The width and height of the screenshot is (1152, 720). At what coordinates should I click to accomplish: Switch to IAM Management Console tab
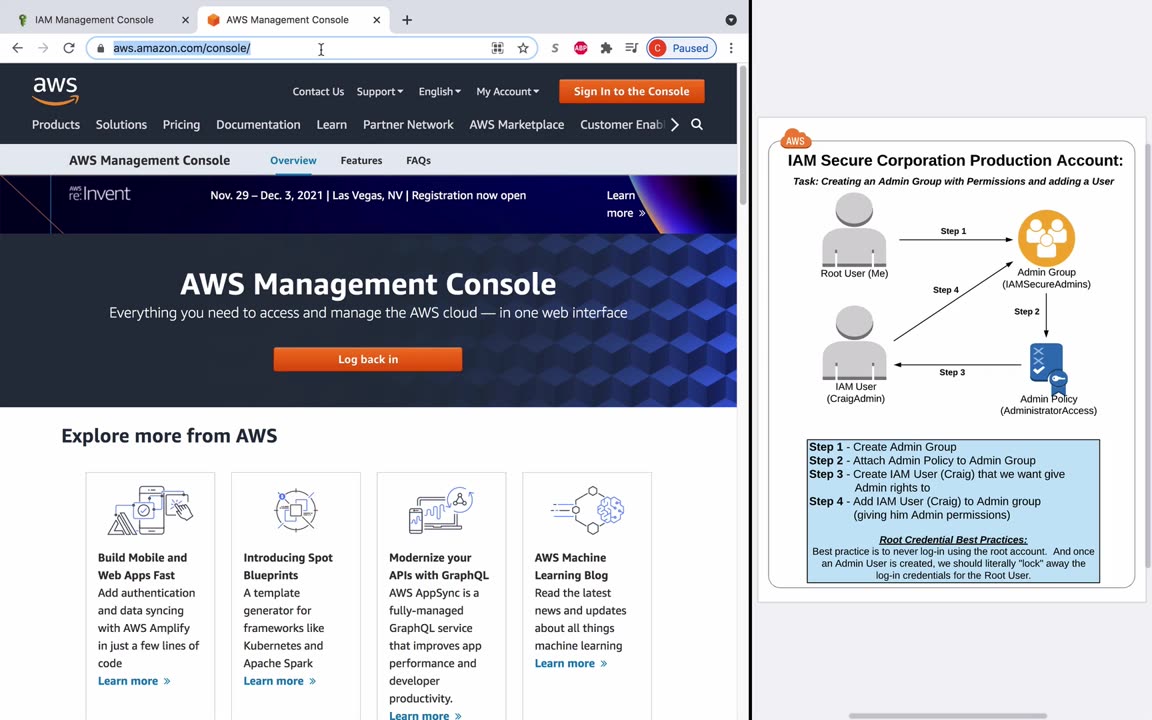pos(94,20)
